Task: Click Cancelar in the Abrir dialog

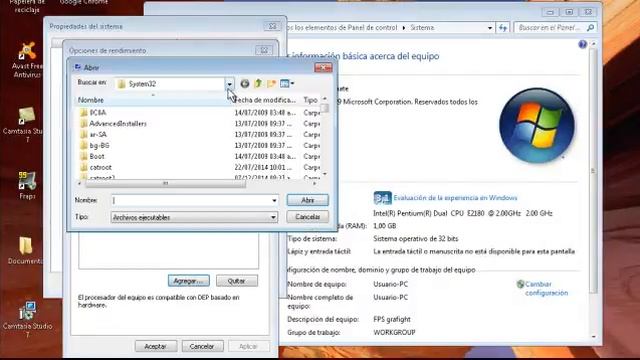Action: [x=307, y=217]
